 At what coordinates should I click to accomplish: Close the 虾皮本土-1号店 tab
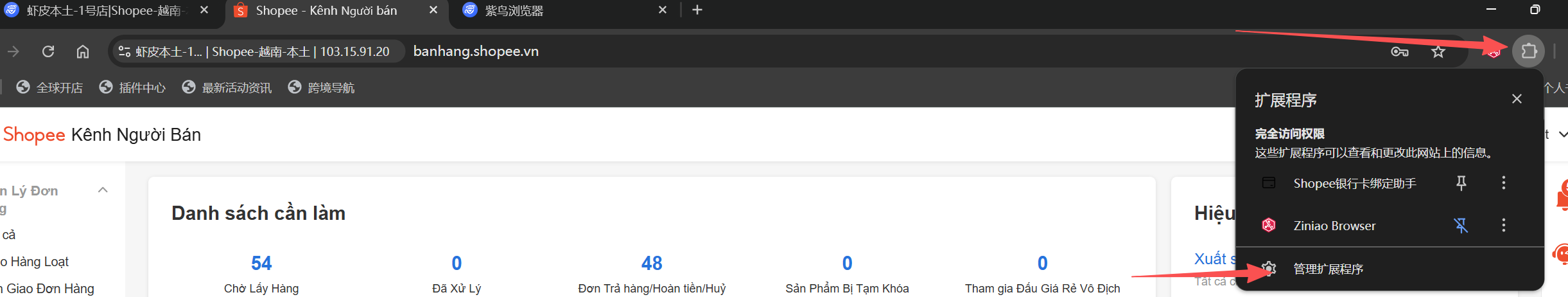pos(204,10)
